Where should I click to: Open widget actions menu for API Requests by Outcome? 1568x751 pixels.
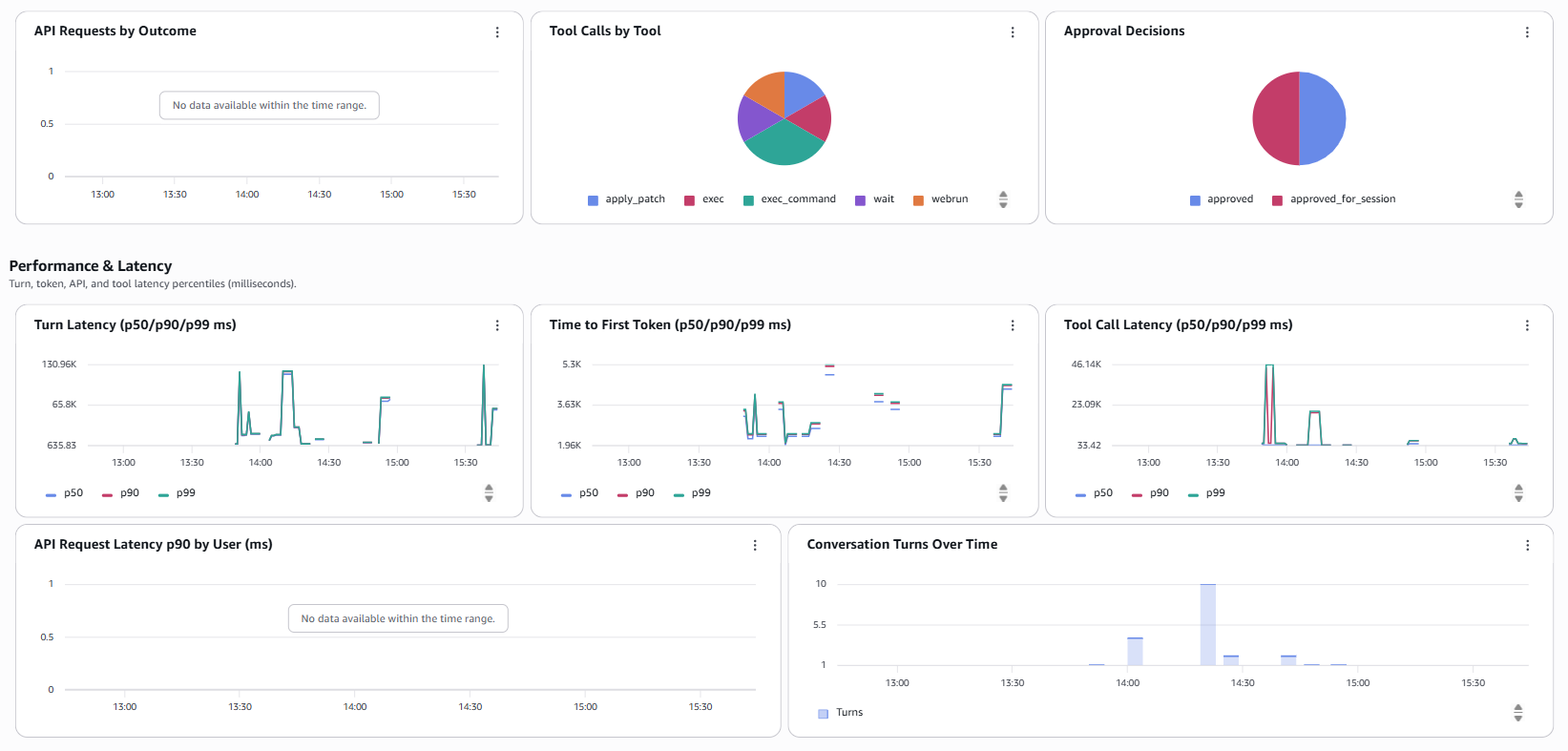497,32
